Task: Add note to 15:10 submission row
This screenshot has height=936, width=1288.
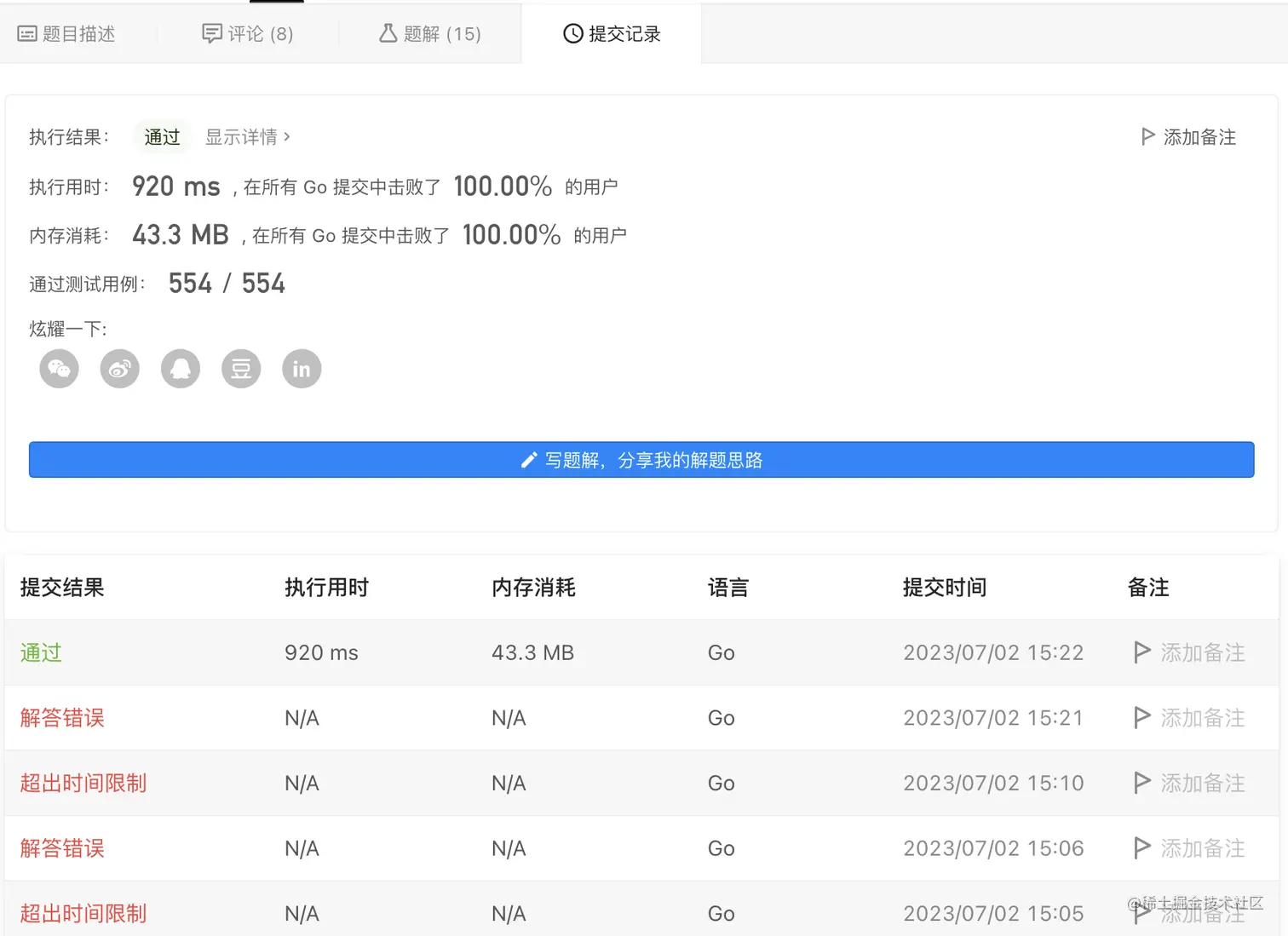Action: [x=1189, y=783]
